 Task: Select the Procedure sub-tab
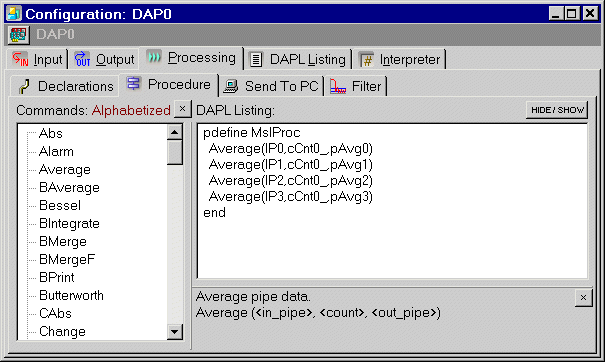pyautogui.click(x=169, y=84)
